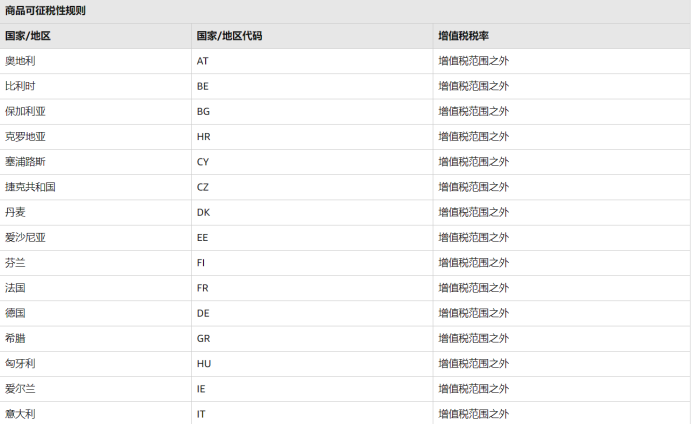Select the IE country code cell
The height and width of the screenshot is (425, 692).
pyautogui.click(x=201, y=389)
